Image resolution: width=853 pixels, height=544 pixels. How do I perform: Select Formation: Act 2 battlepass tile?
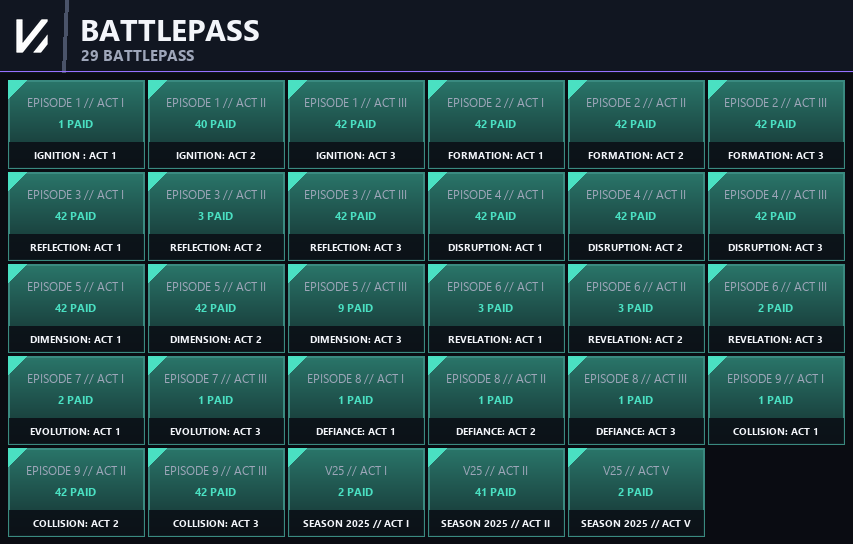[636, 125]
